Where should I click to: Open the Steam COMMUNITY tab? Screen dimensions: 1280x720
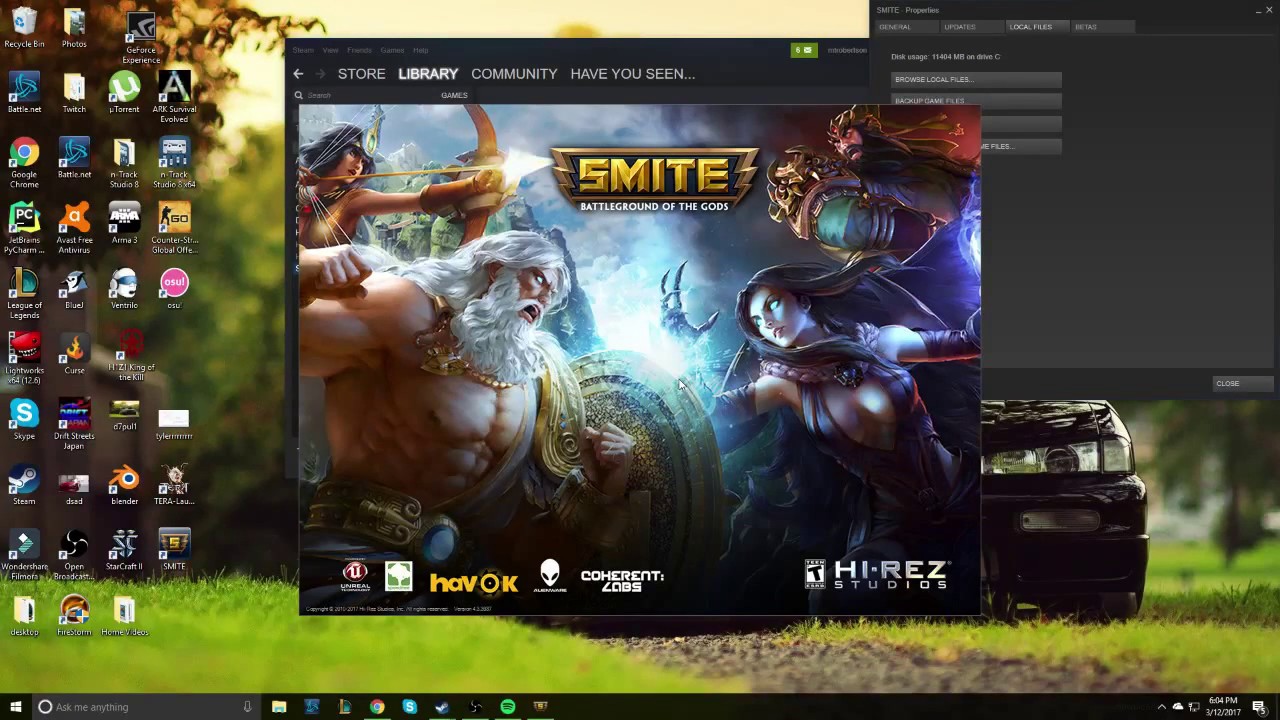514,74
